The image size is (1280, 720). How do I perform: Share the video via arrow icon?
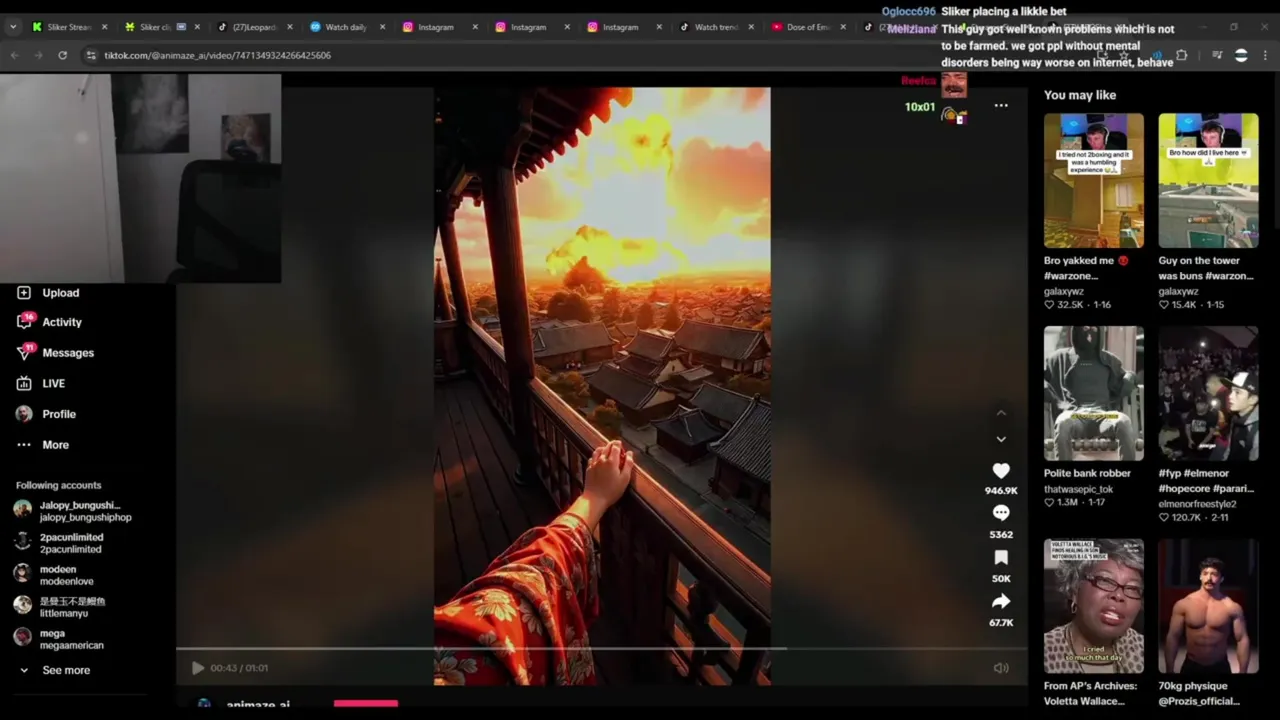point(1001,601)
